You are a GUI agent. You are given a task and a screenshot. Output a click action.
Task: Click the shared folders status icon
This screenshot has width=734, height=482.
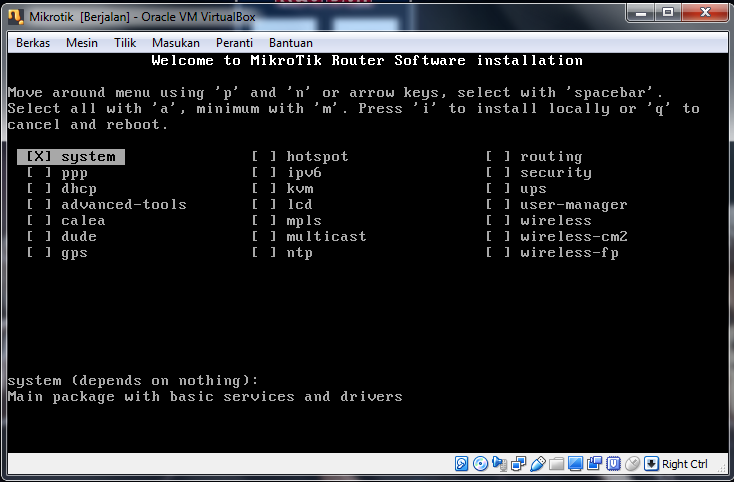click(x=557, y=464)
